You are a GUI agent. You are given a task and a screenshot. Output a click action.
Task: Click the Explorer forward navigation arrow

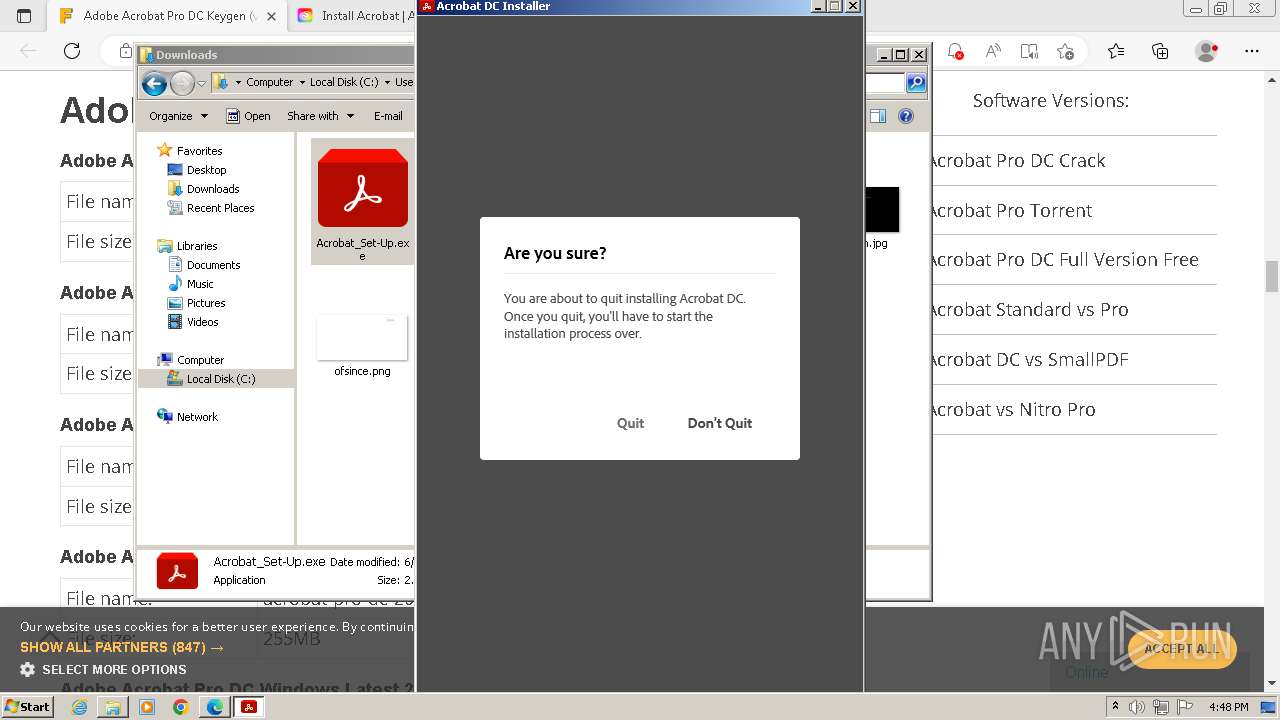click(x=182, y=83)
